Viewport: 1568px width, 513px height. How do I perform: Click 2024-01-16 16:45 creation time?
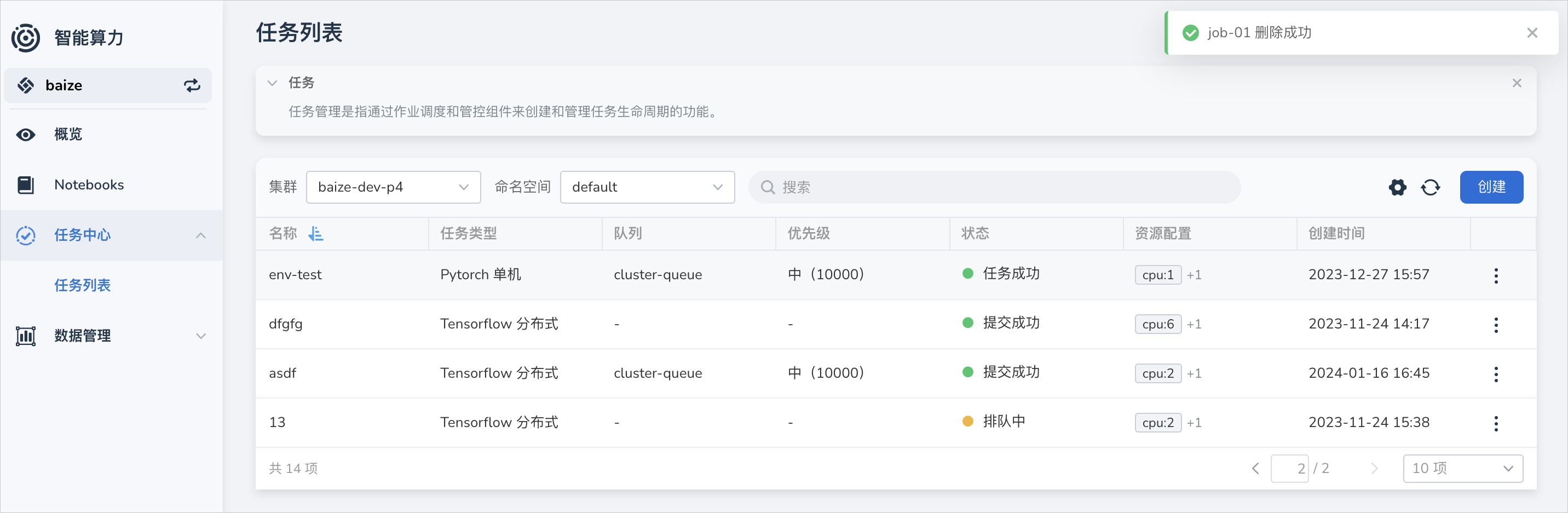pos(1369,373)
